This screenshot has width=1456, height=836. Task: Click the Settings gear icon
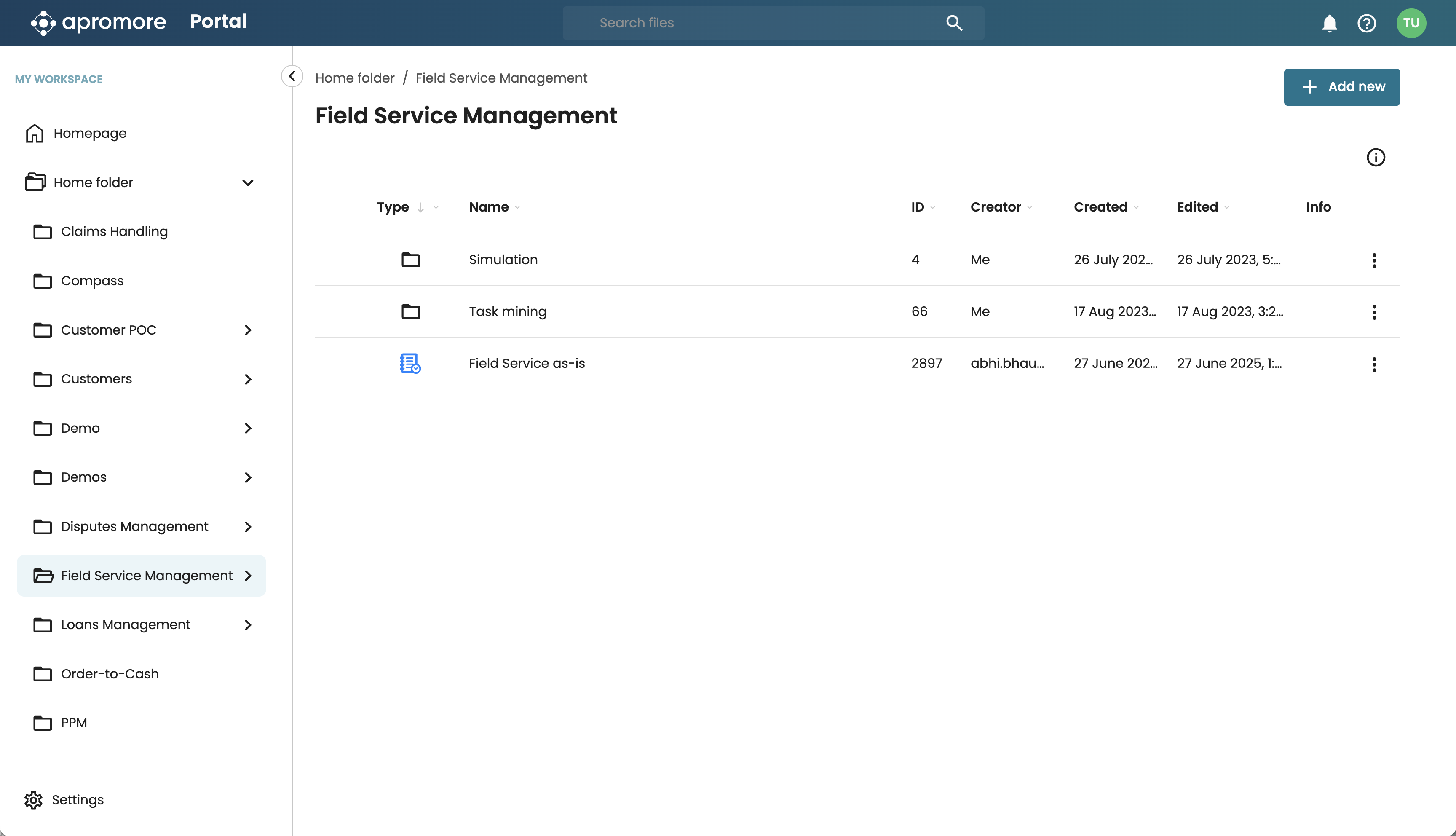33,800
